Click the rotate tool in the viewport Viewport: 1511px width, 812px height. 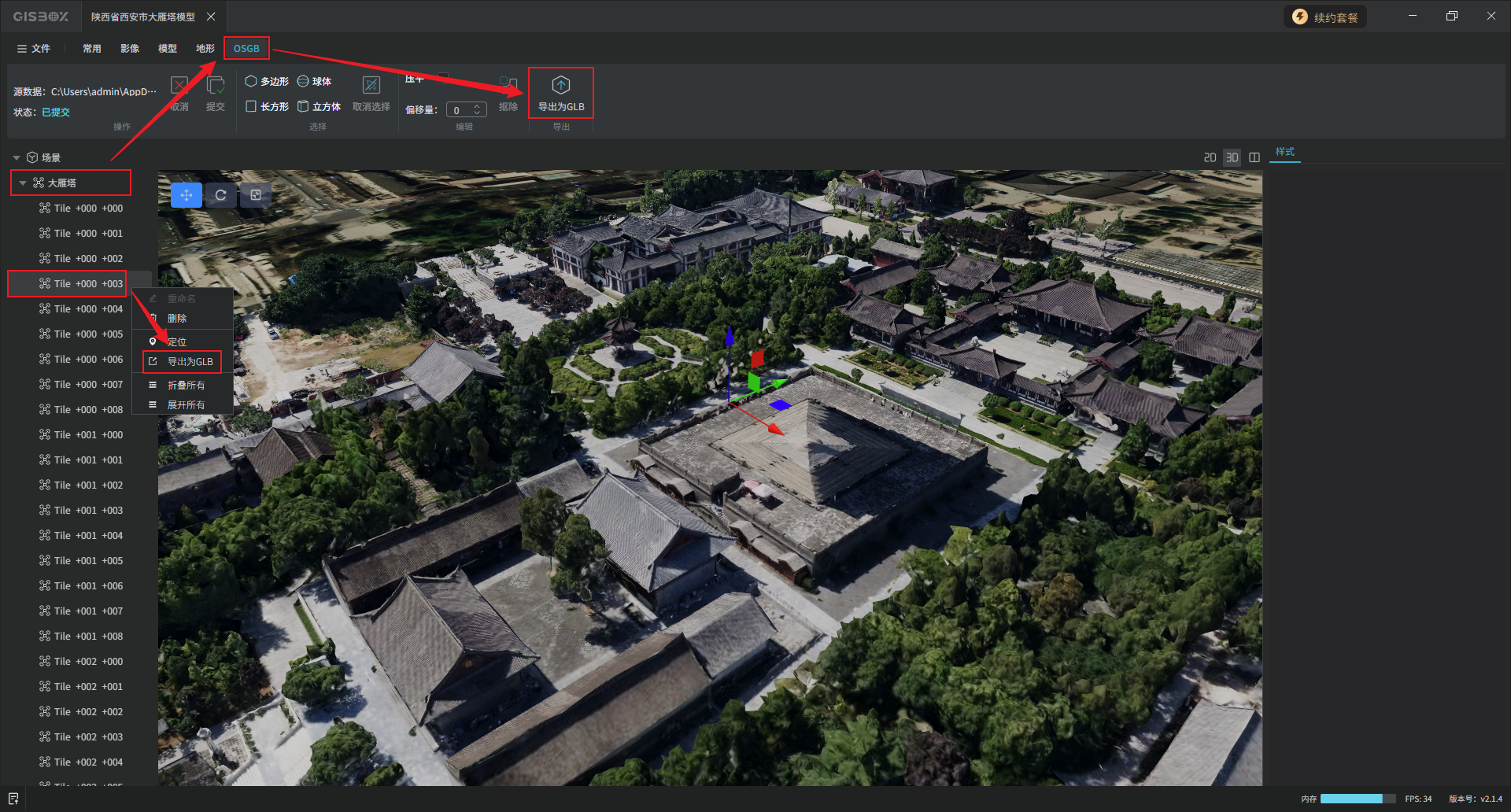click(x=221, y=195)
